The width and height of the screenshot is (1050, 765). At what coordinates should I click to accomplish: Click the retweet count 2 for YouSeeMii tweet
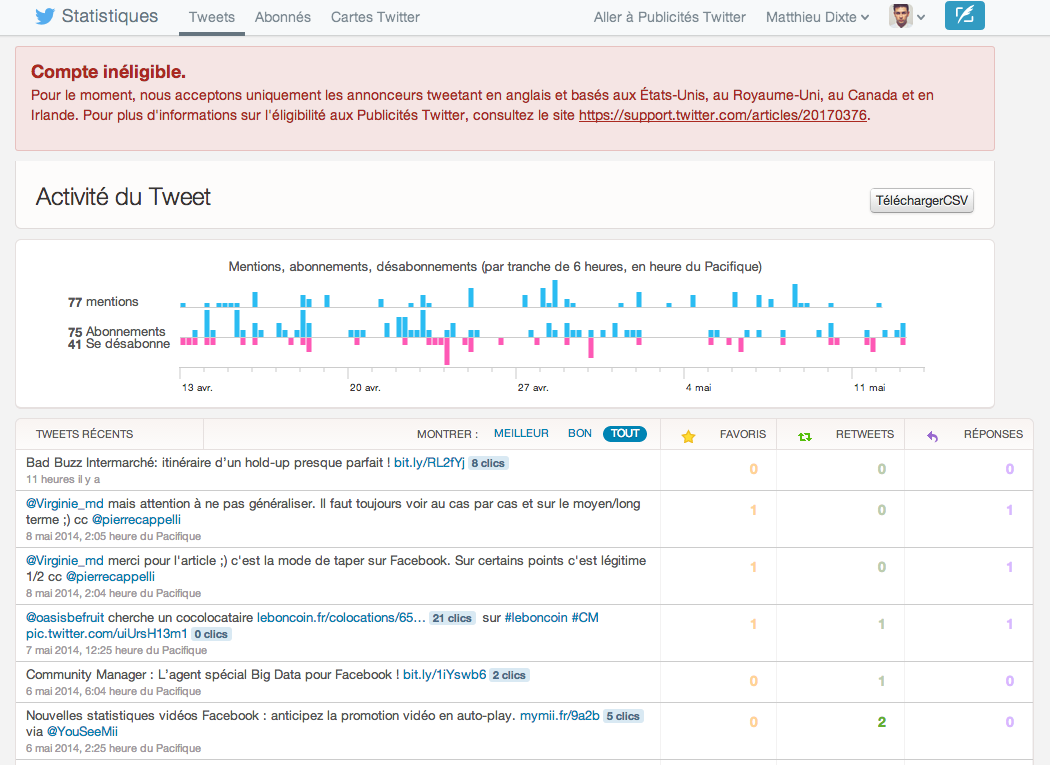tap(881, 722)
